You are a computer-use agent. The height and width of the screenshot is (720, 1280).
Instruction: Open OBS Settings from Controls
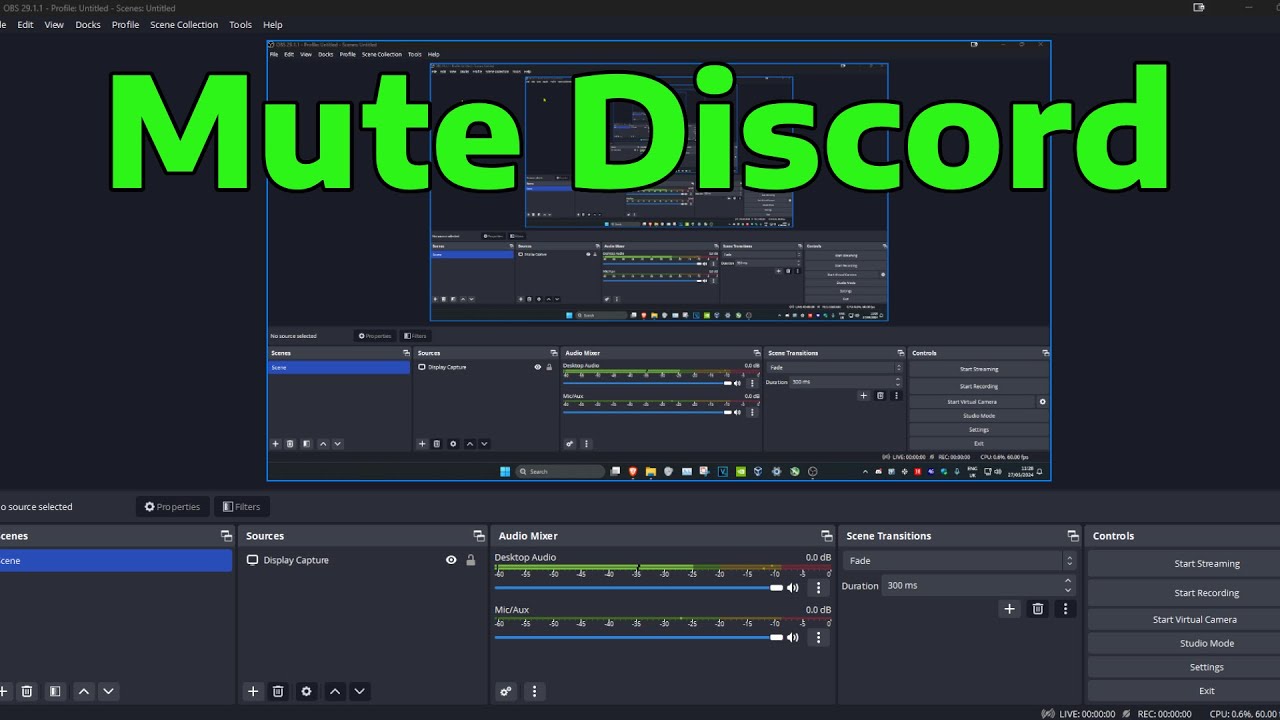click(x=1206, y=667)
